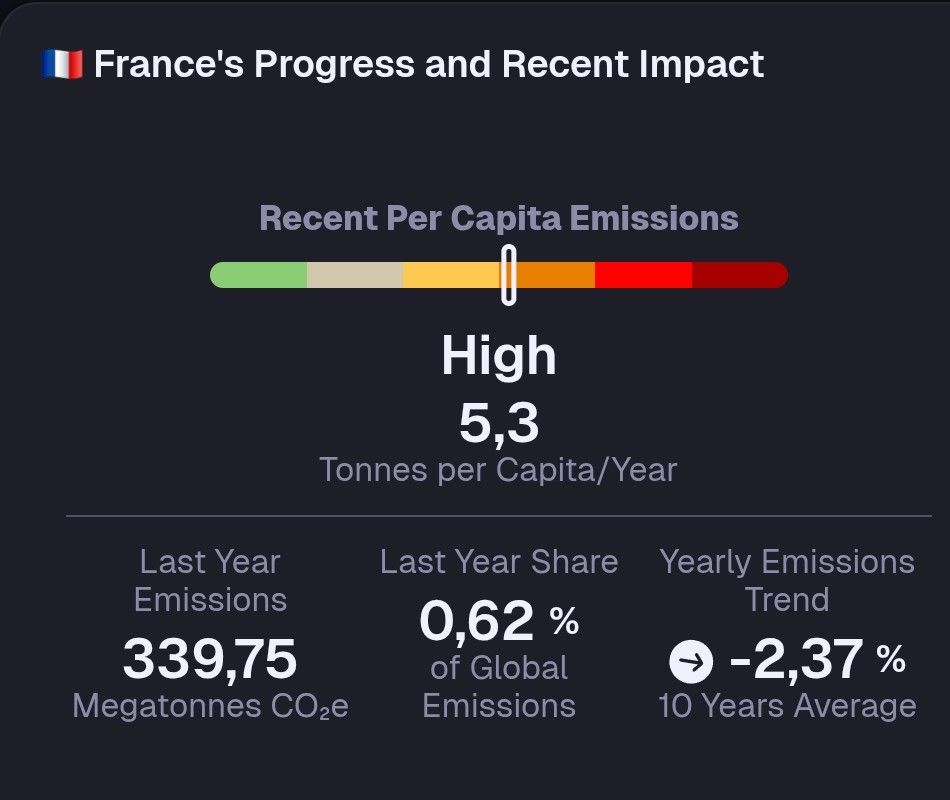The height and width of the screenshot is (800, 950).
Task: Click the 0,62 % share value
Action: pos(499,621)
